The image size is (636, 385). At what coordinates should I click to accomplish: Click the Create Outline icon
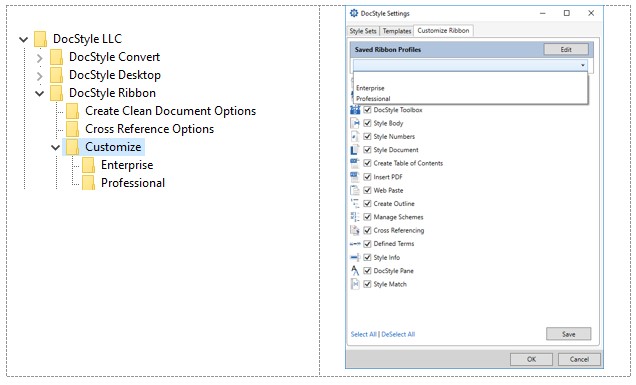coord(355,204)
